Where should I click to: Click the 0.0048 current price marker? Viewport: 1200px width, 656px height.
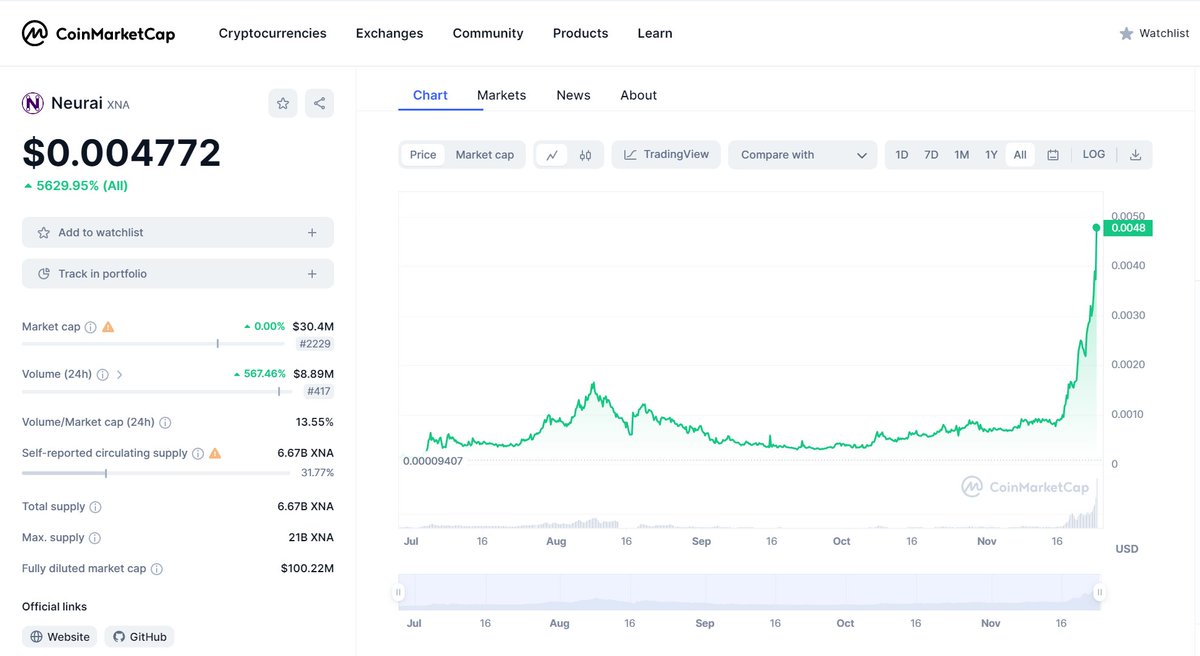click(1128, 228)
